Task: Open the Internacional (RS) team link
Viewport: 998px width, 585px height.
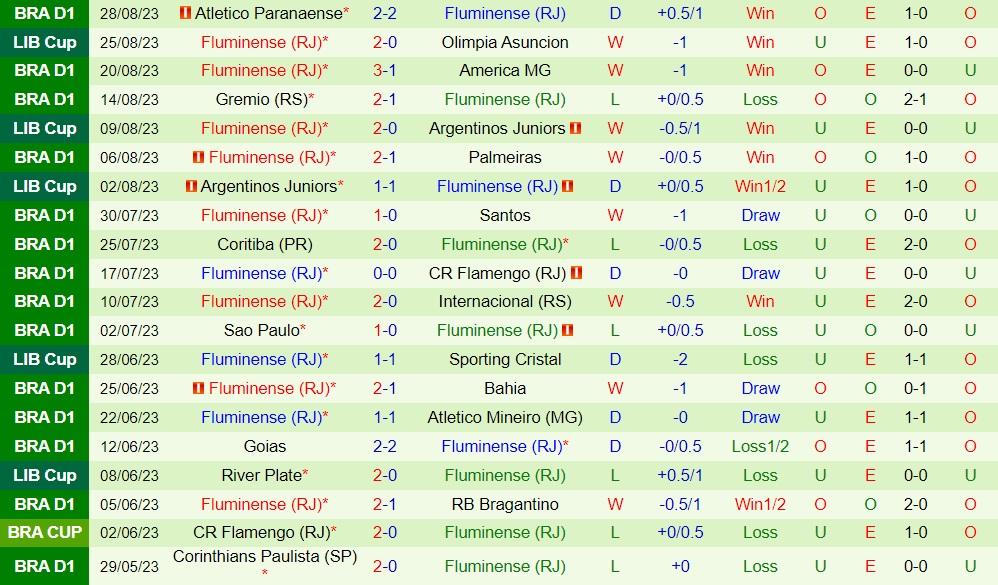Action: (505, 302)
